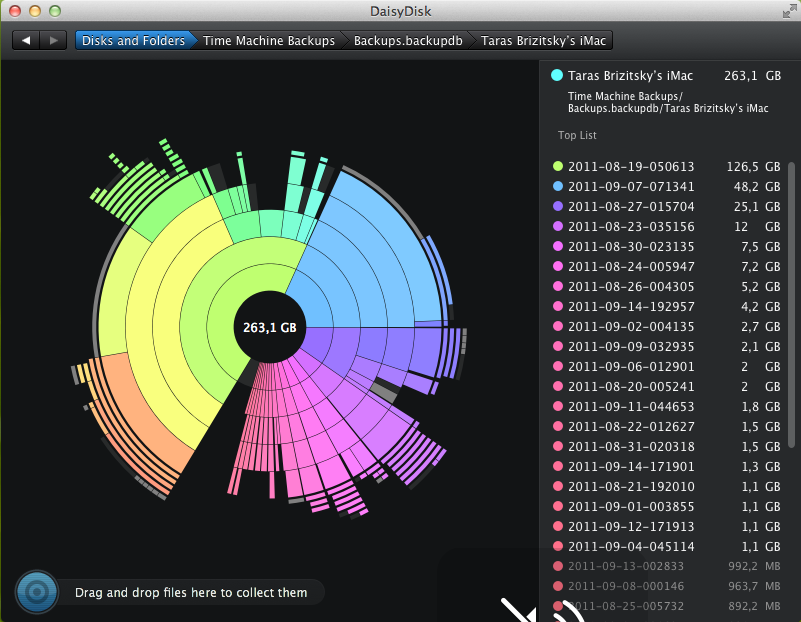This screenshot has height=622, width=801.
Task: Select the Disks and Folders breadcrumb
Action: click(x=133, y=40)
